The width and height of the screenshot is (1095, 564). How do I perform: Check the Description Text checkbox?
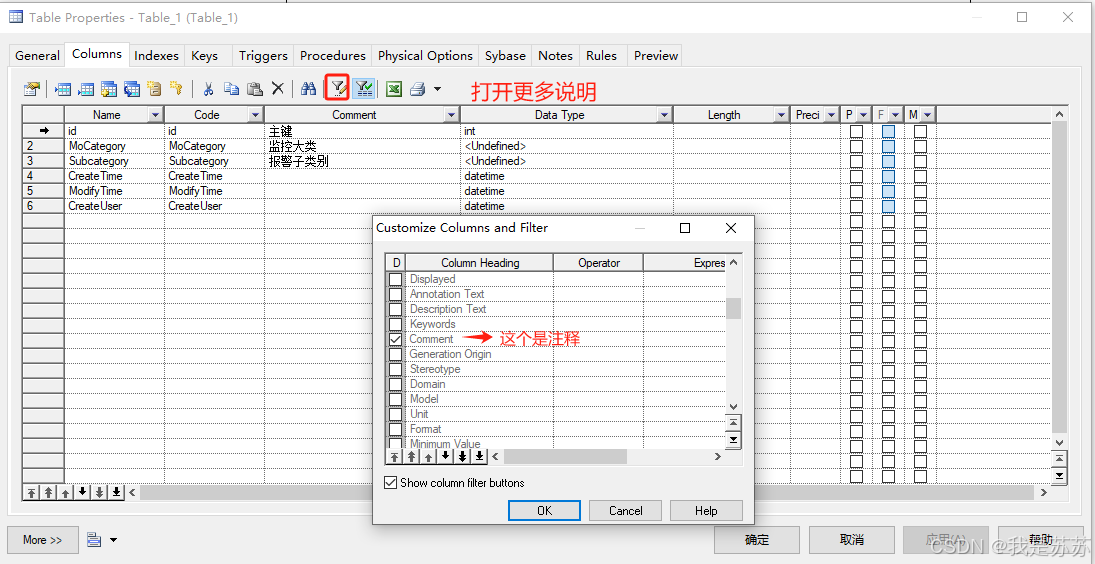[395, 309]
